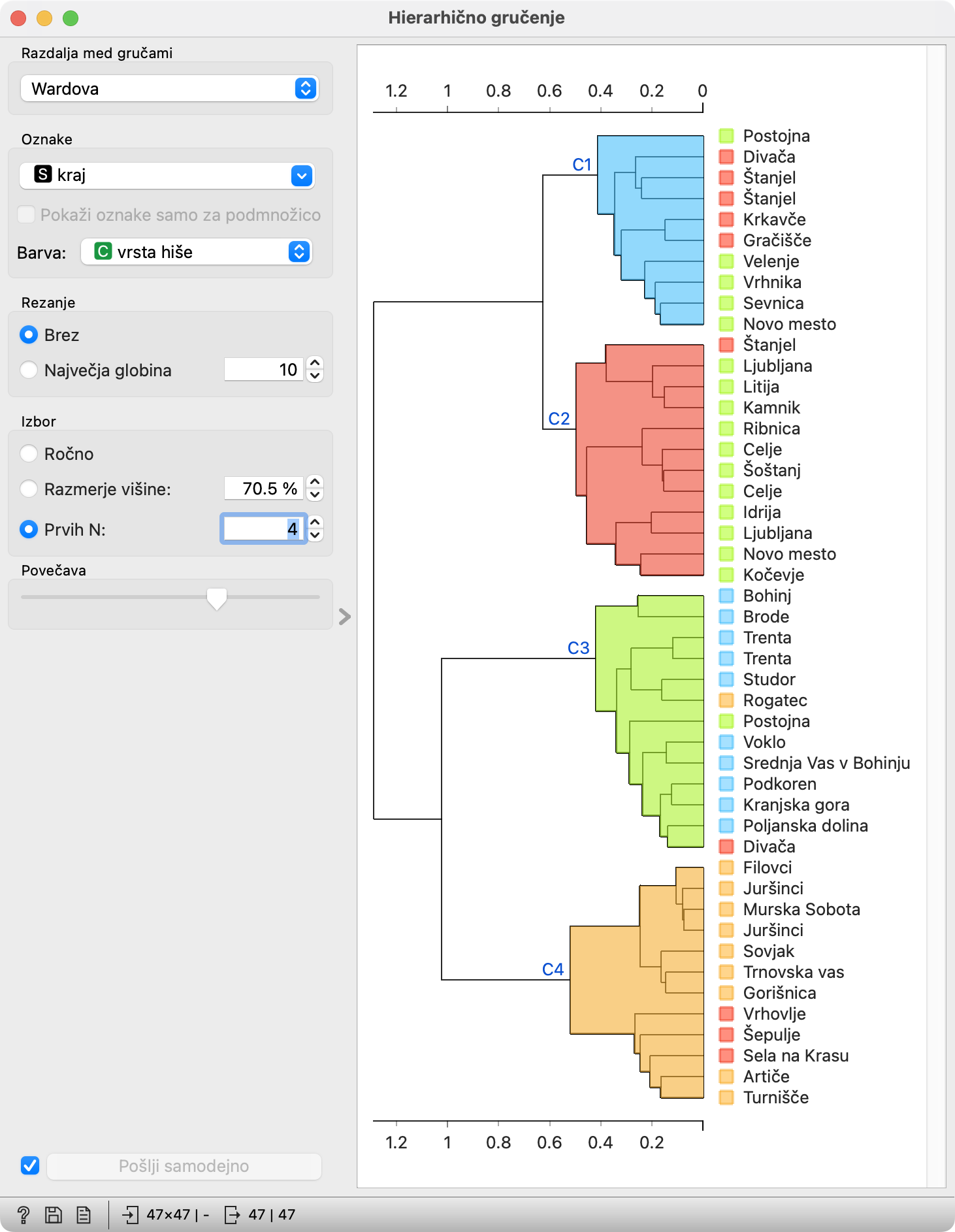
Task: Click the label Vrhnika
Action: pos(772,282)
